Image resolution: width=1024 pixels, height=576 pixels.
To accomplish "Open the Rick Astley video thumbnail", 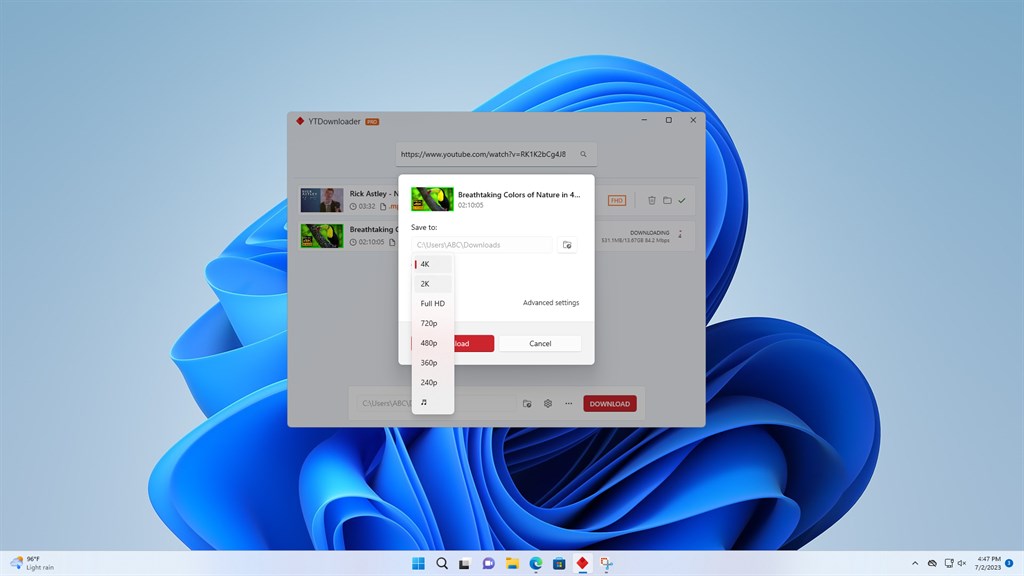I will point(321,200).
